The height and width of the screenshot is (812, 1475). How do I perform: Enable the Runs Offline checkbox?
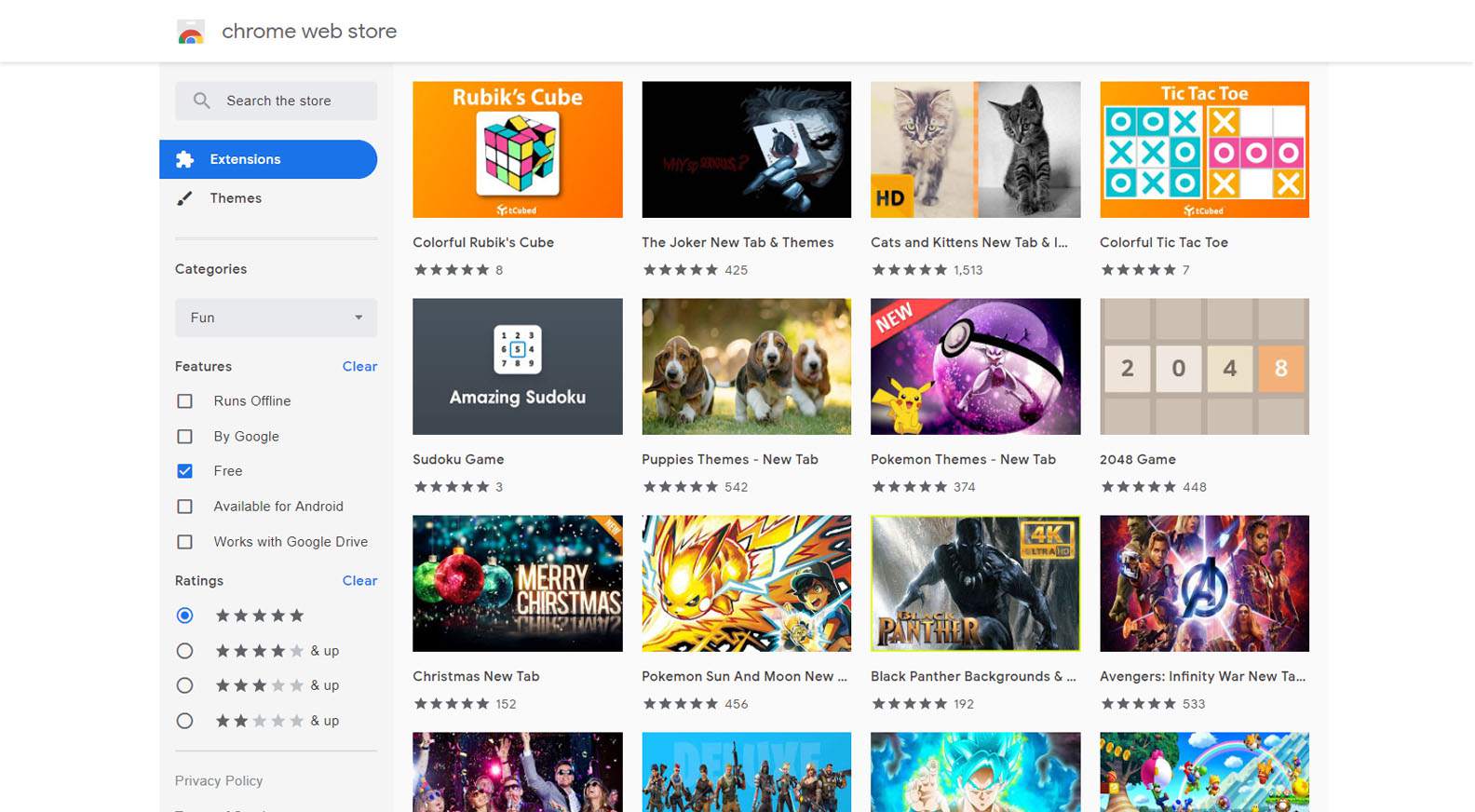click(184, 401)
